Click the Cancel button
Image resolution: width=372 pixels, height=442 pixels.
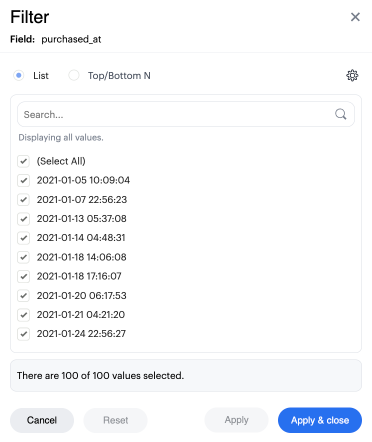click(42, 420)
